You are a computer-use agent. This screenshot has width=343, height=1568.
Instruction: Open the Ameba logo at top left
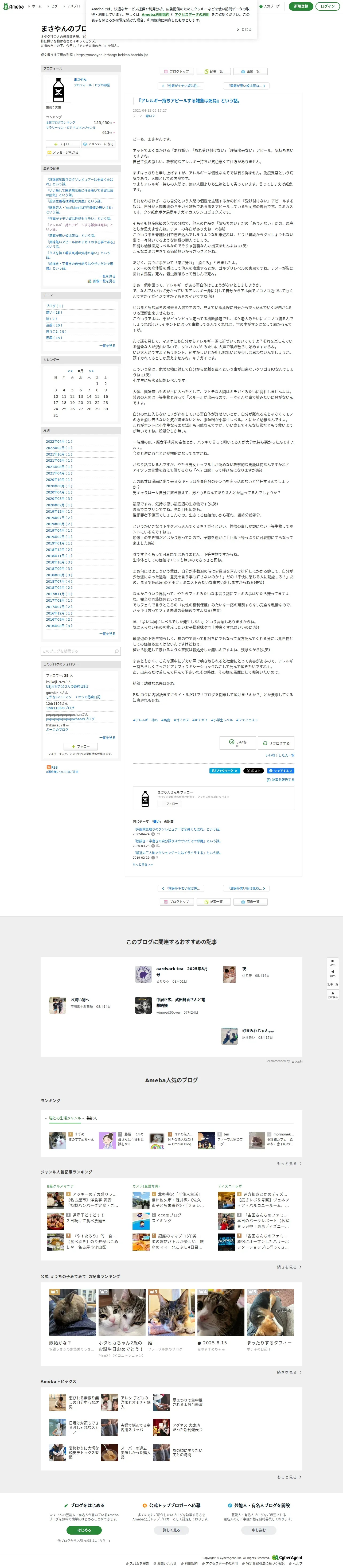[x=13, y=6]
